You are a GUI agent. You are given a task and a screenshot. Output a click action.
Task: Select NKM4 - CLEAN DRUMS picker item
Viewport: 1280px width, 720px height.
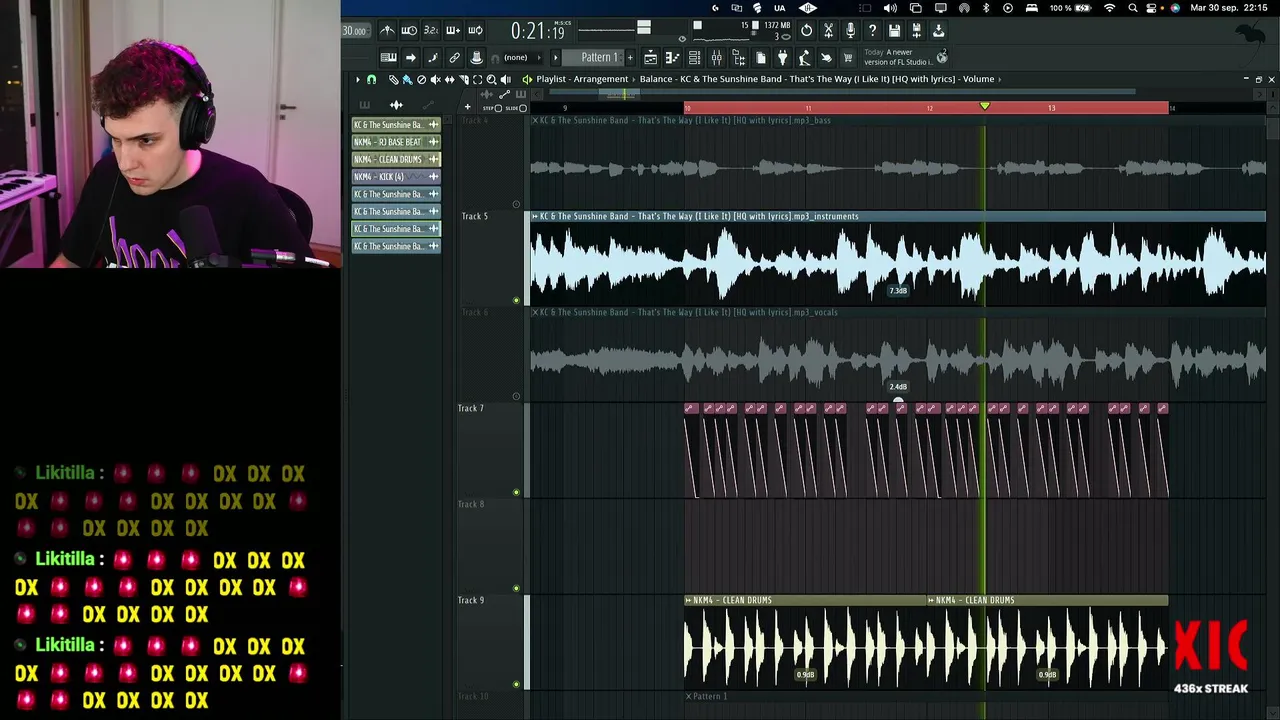coord(396,159)
